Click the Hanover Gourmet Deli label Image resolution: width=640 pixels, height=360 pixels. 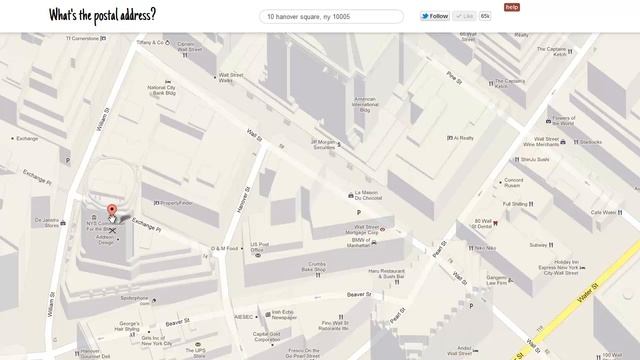coord(95,353)
